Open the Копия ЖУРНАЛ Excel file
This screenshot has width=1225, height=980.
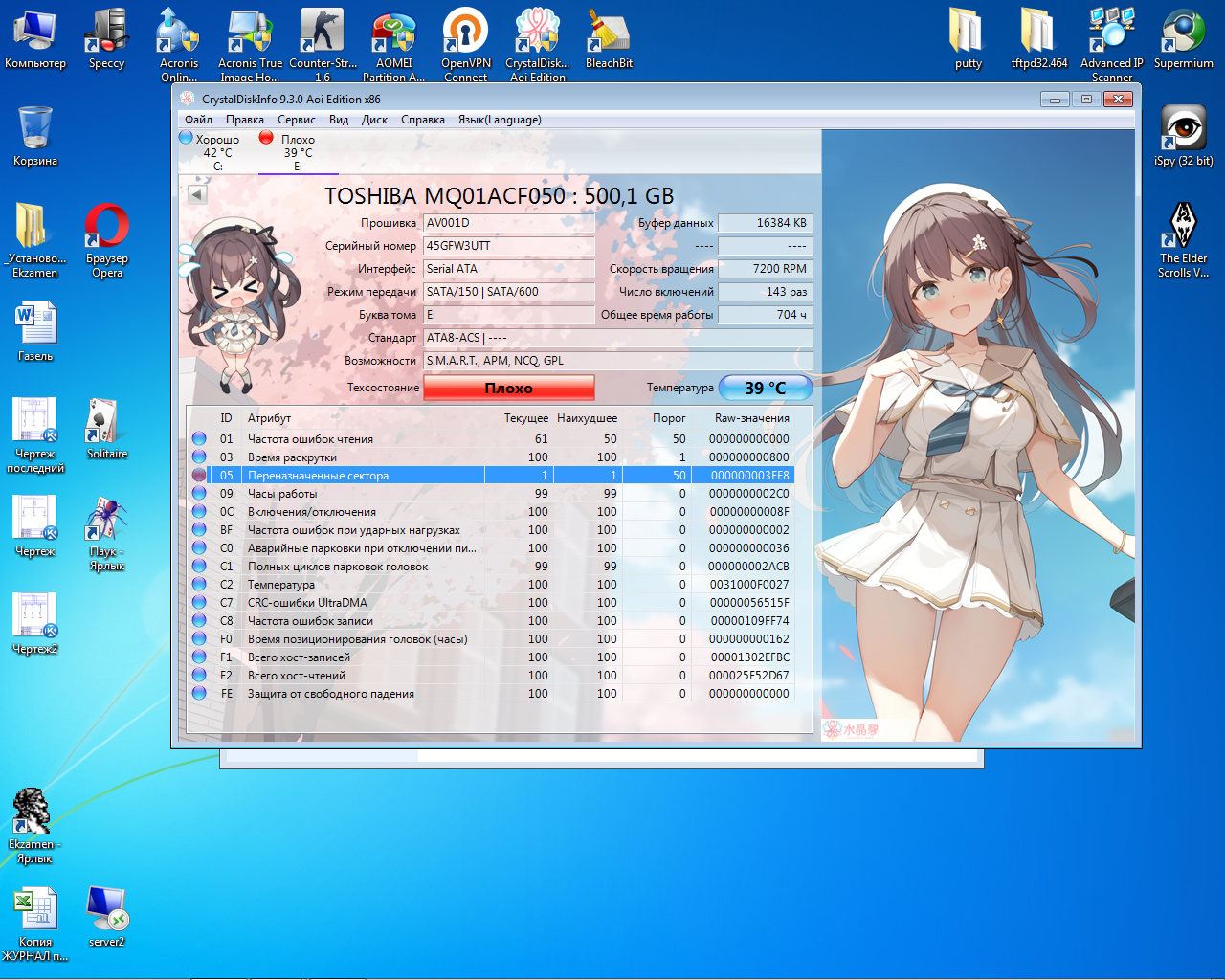point(35,924)
